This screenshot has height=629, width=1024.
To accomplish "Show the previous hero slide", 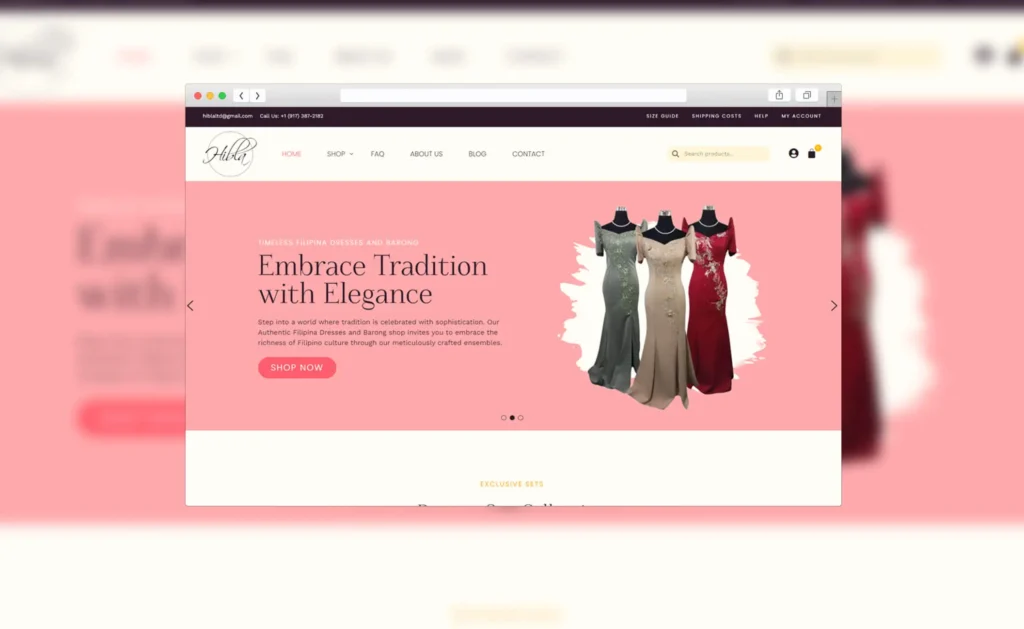I will 191,306.
